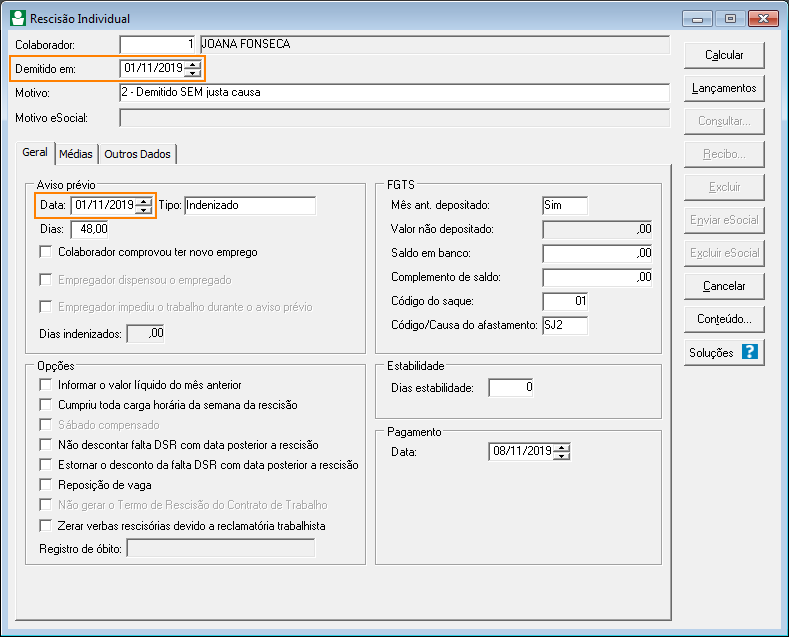Click Enviar eSocial button
Viewport: 789px width, 637px height.
[x=724, y=220]
